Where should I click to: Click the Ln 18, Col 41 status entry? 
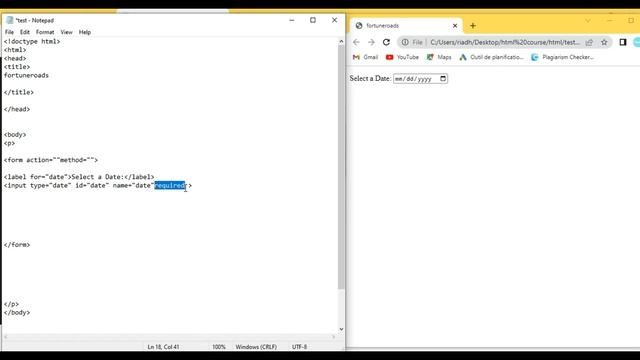(x=163, y=347)
